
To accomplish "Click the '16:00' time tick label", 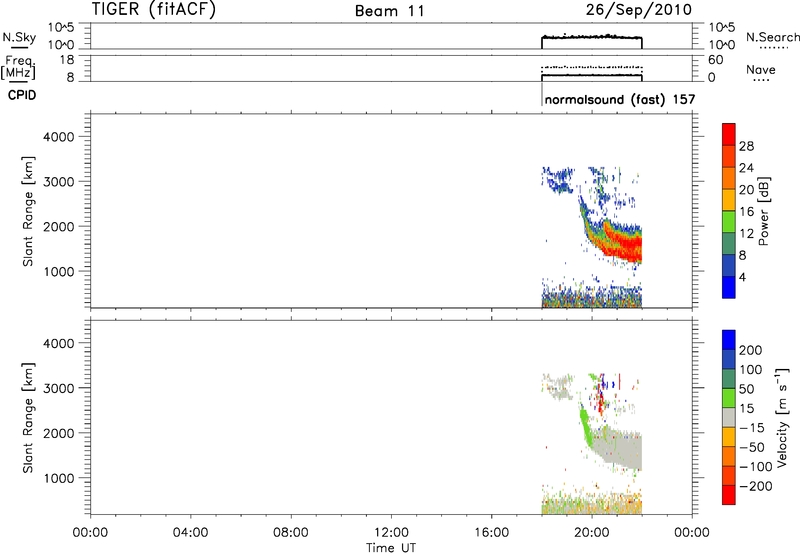I will point(491,533).
